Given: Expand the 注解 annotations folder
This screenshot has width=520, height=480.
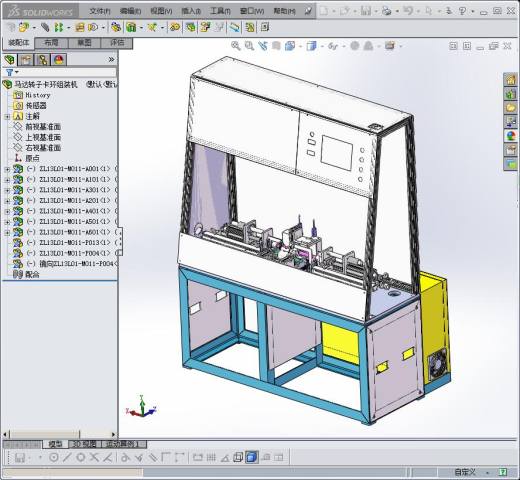Looking at the screenshot, I should [x=7, y=117].
